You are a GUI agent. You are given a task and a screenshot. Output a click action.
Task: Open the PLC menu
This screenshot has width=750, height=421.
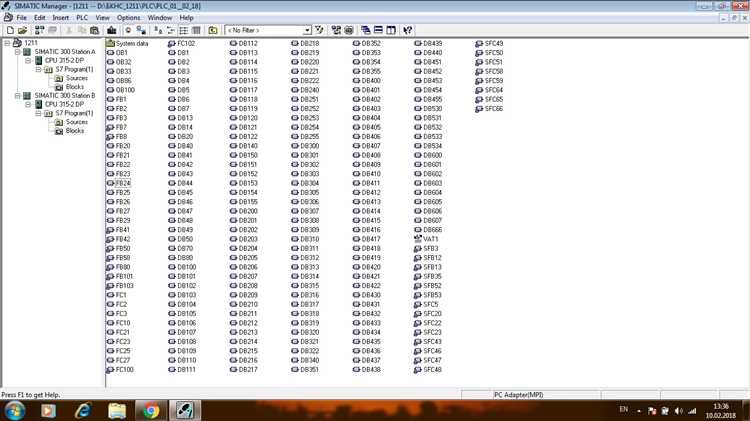(x=82, y=18)
